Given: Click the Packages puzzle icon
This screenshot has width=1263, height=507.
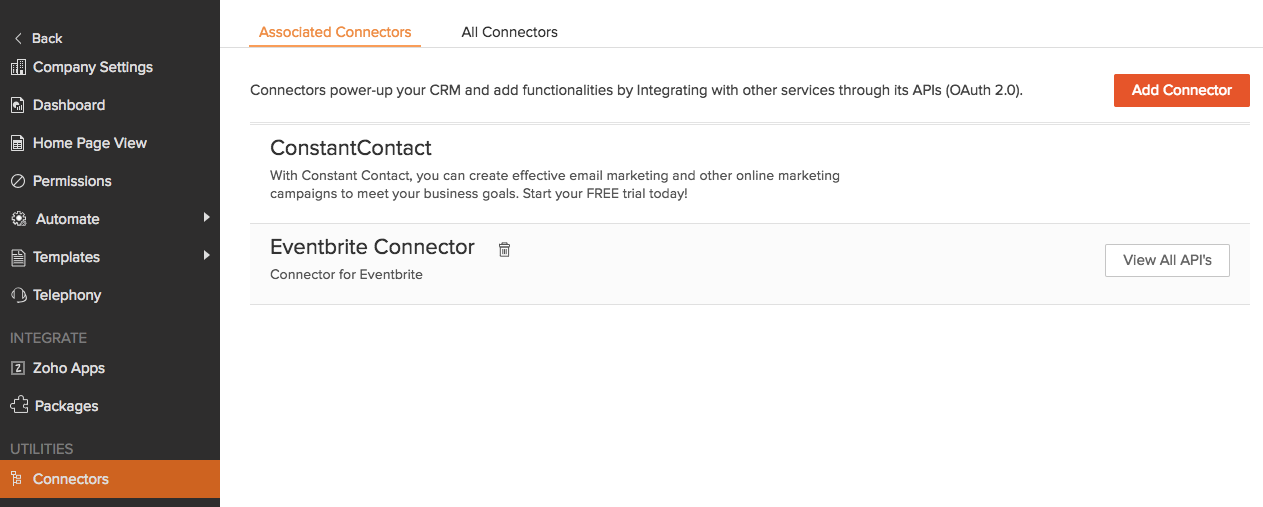Looking at the screenshot, I should coord(18,406).
